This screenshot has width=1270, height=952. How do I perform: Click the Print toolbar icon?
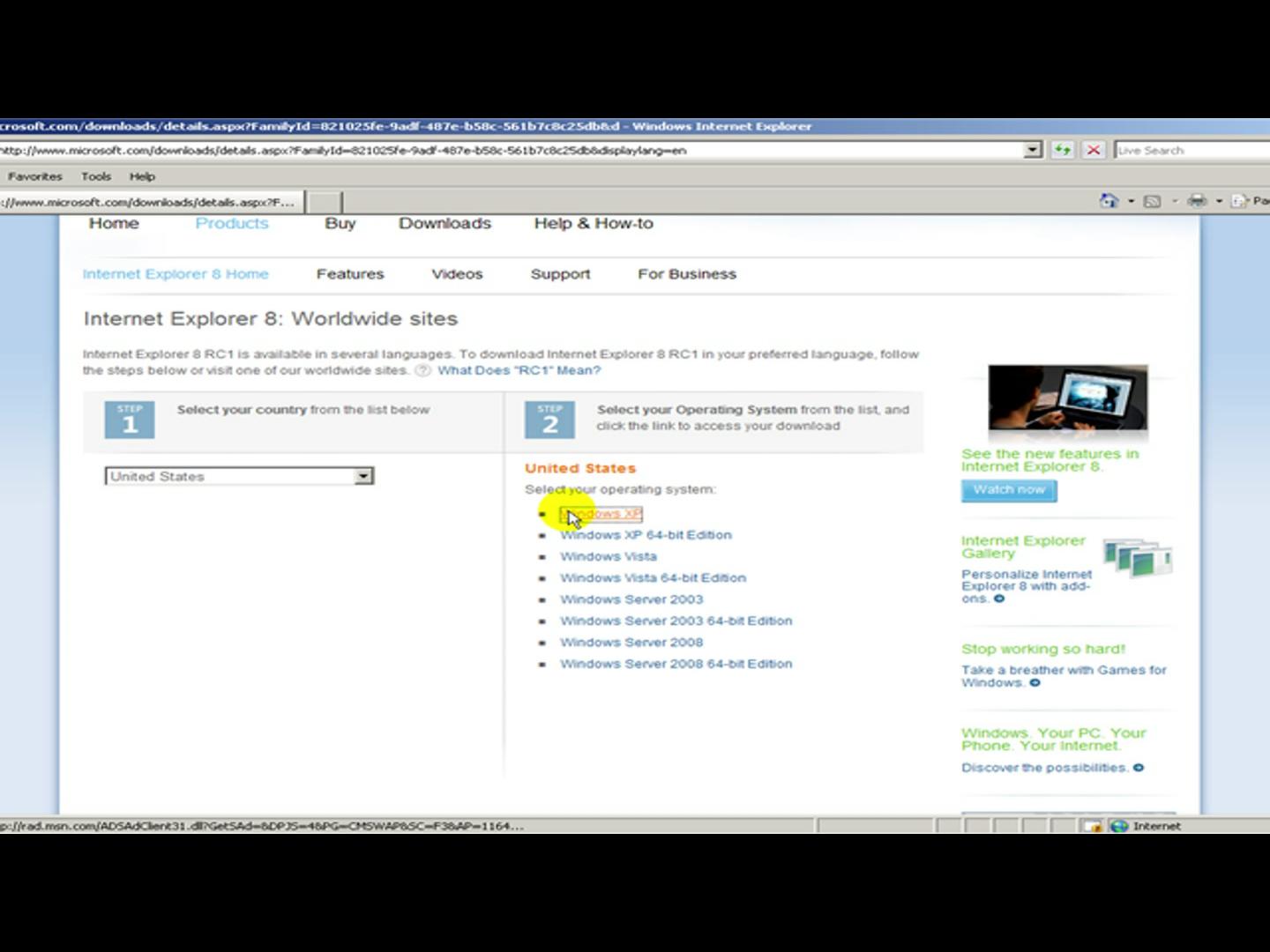1197,201
